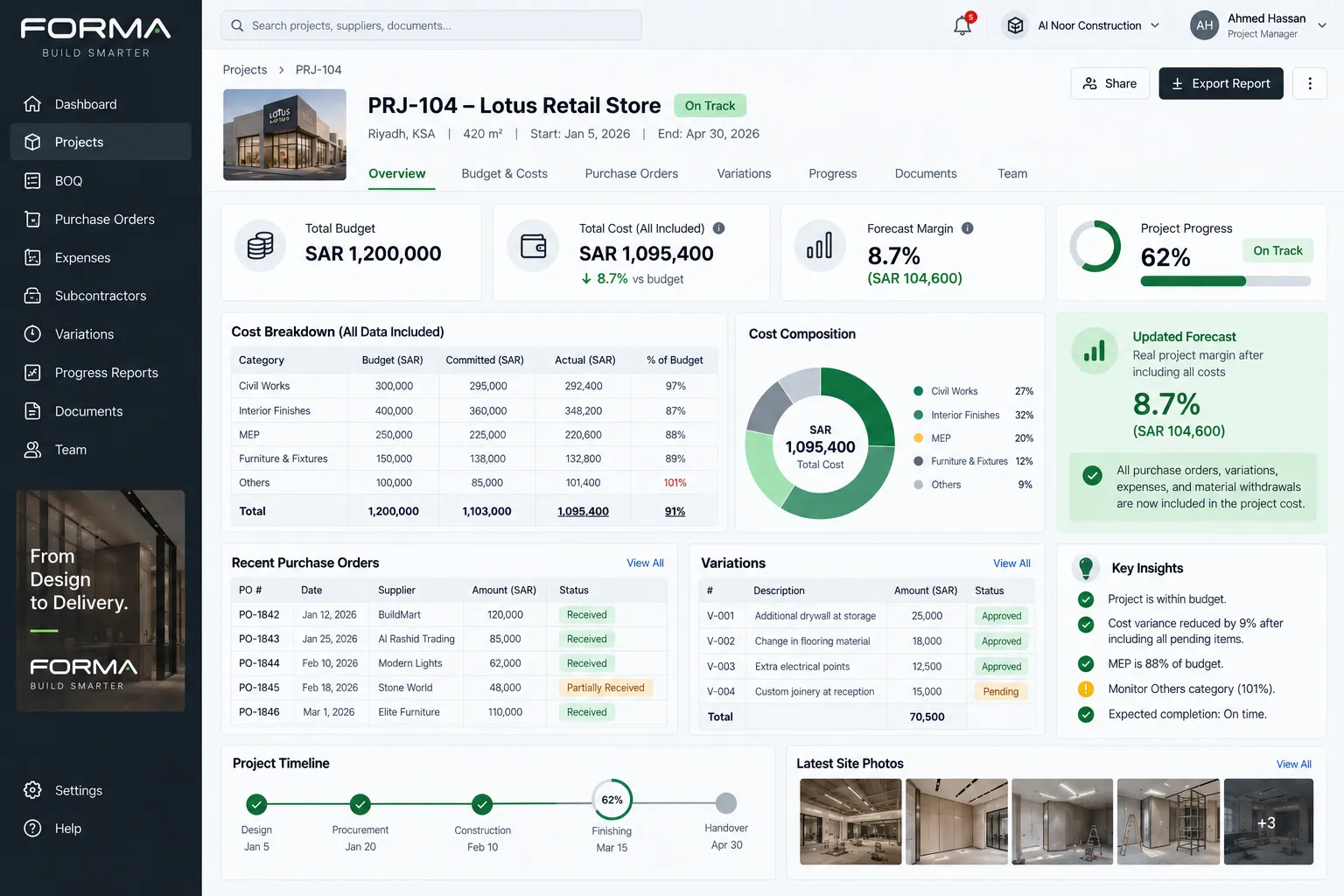Click the Key Insights lightbulb icon
This screenshot has height=896, width=1344.
coord(1086,568)
